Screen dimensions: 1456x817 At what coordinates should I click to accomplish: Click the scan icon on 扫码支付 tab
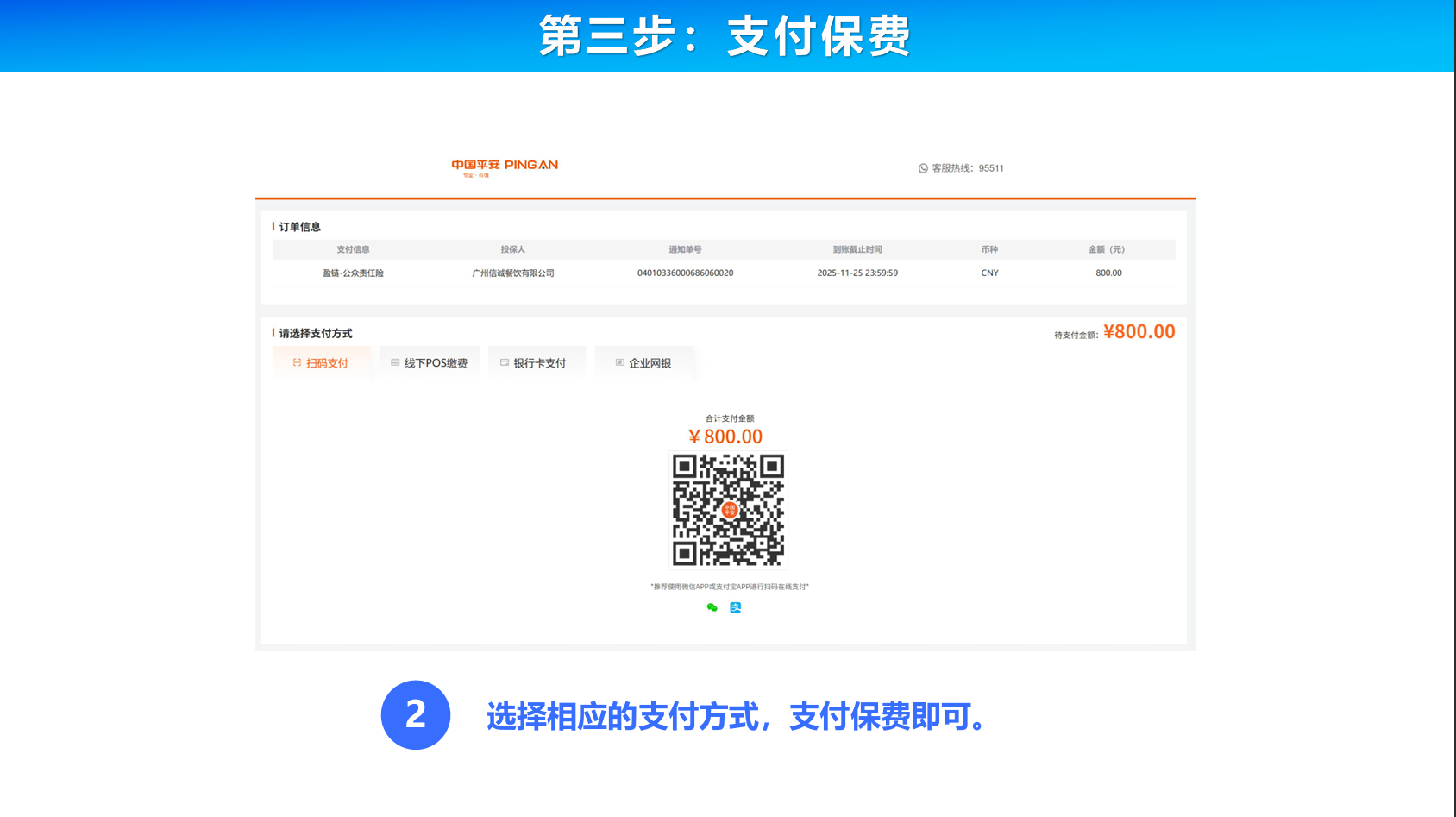click(297, 363)
